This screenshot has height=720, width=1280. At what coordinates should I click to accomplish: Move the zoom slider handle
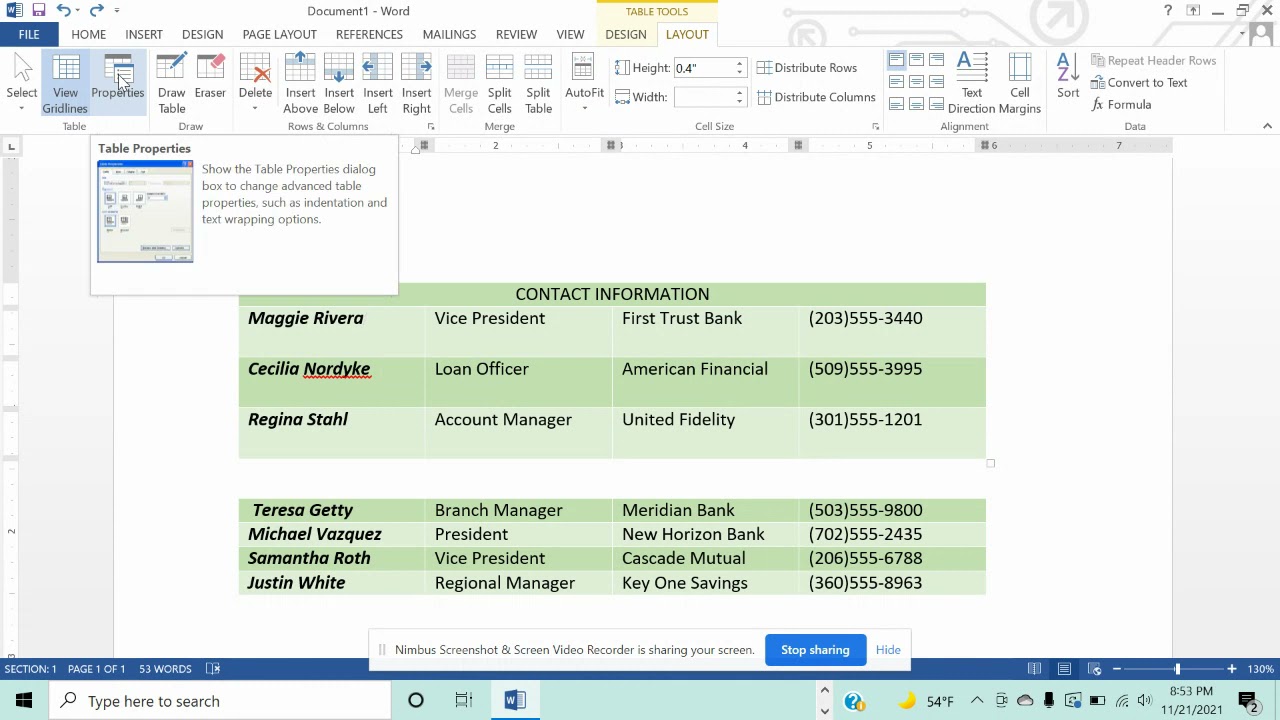(1177, 669)
